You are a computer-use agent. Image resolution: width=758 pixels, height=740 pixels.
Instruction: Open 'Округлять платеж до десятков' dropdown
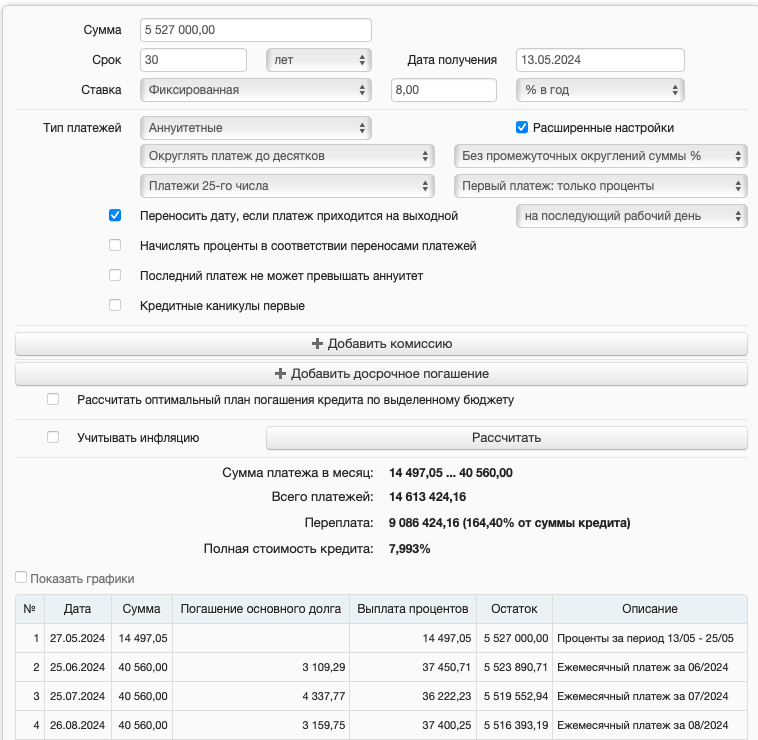(287, 156)
